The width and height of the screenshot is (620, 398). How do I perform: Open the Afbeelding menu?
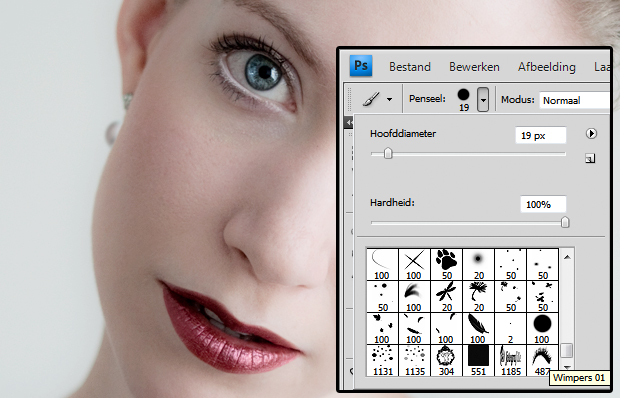546,67
